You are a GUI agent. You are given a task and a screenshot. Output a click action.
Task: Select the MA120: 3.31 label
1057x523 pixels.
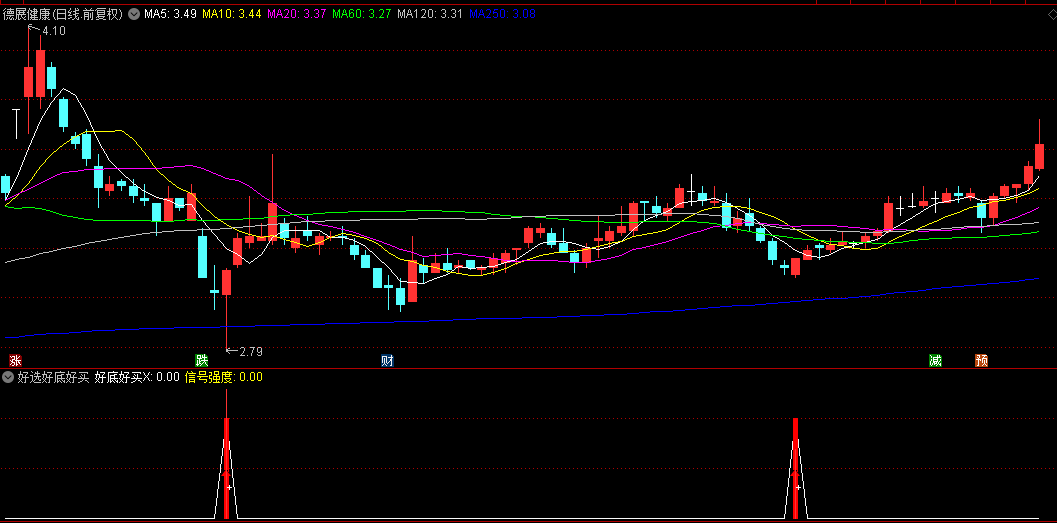(430, 13)
